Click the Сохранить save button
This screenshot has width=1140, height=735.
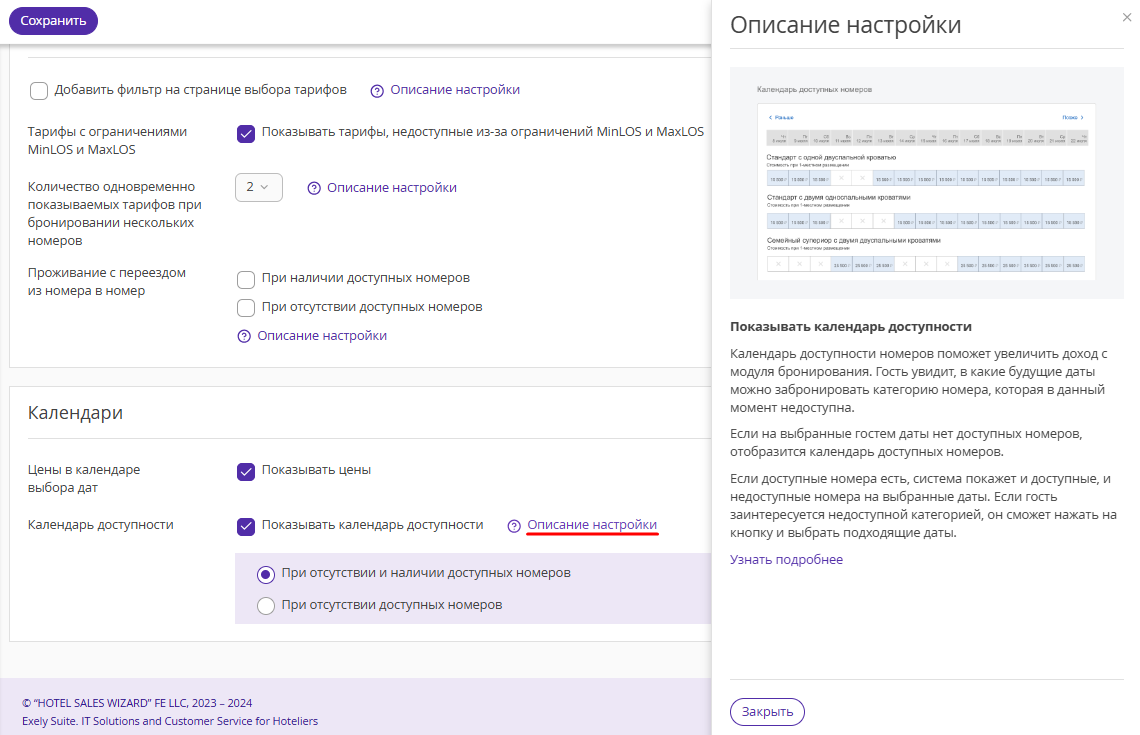pos(53,21)
